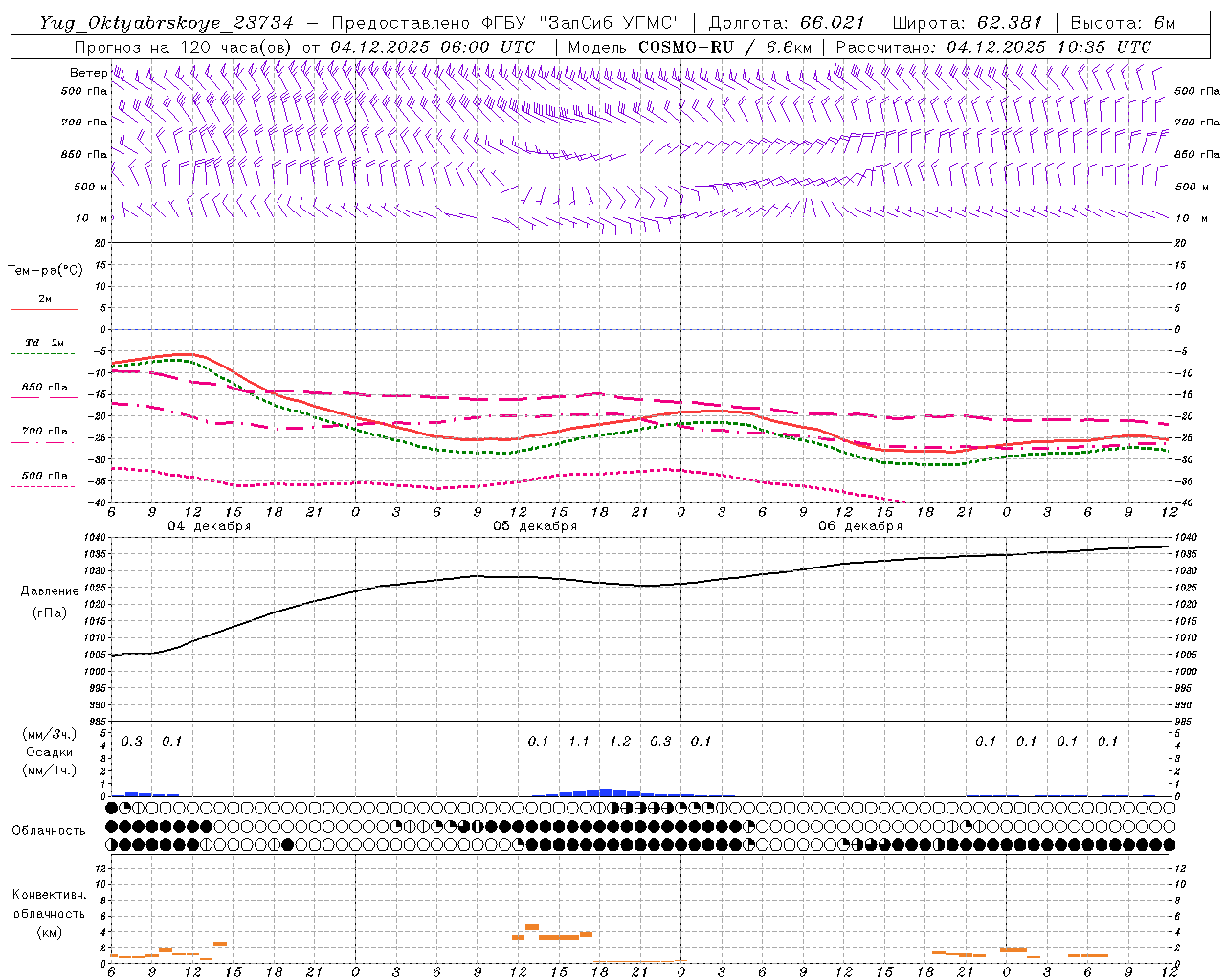Click the Долгота: 66.021 value
The height and width of the screenshot is (980, 1225).
pos(787,23)
